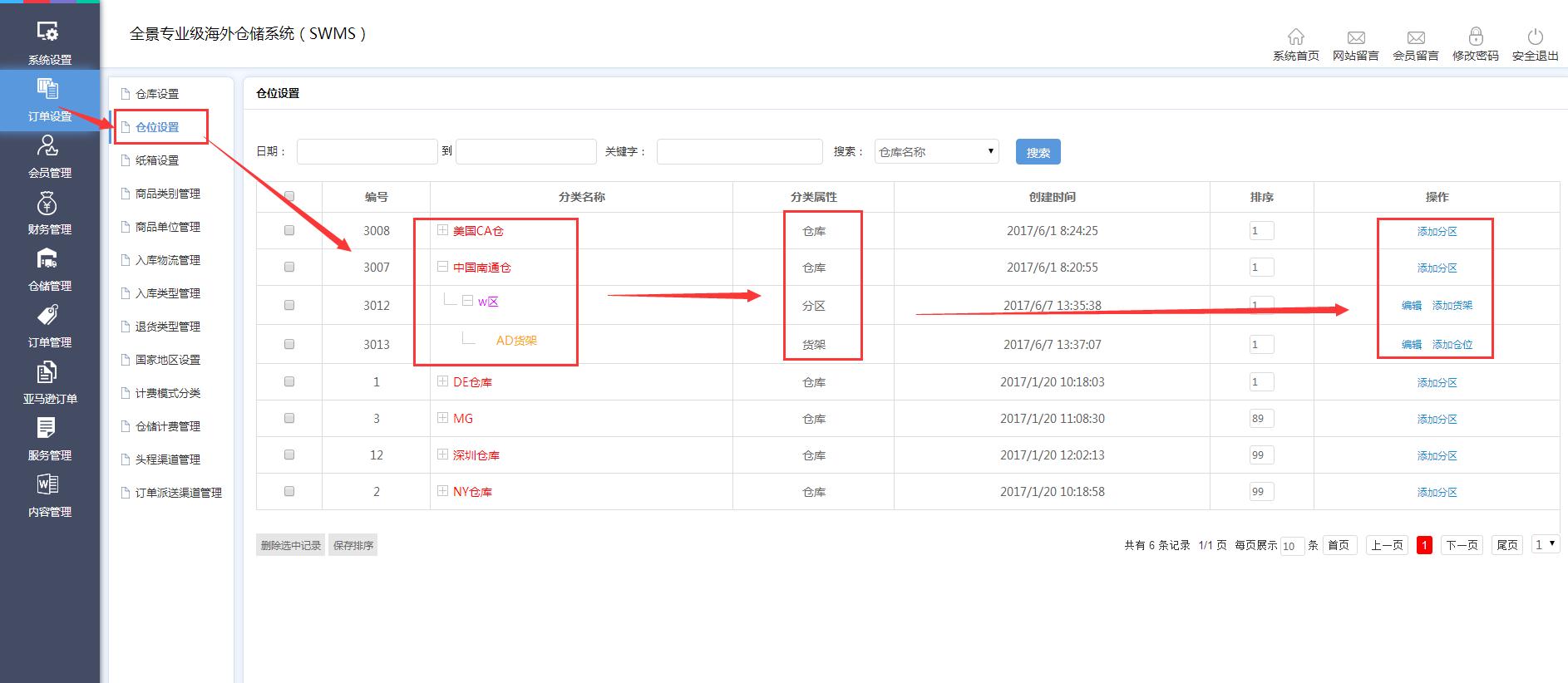The image size is (1568, 683).
Task: Select 纸箱设置 in the submenu
Action: (157, 160)
